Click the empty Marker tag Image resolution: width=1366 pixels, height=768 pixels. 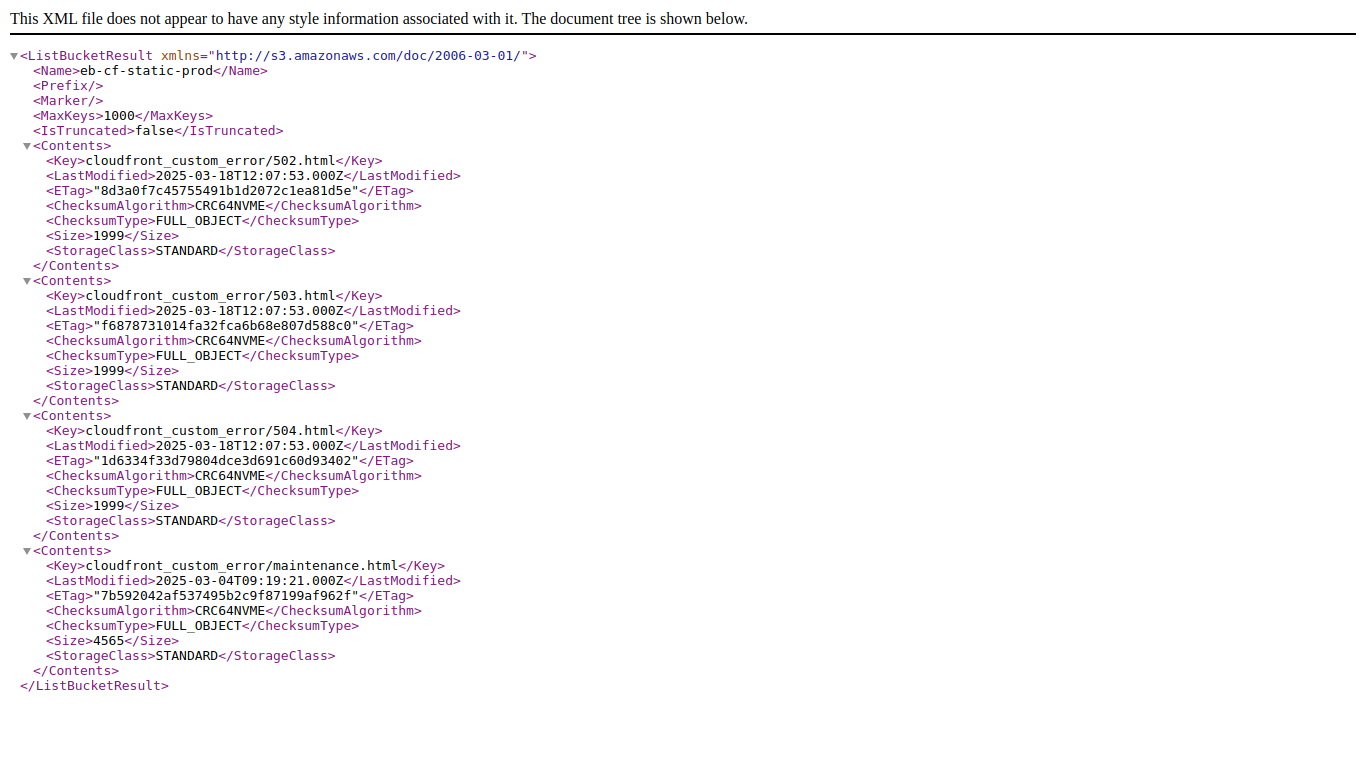click(x=68, y=101)
